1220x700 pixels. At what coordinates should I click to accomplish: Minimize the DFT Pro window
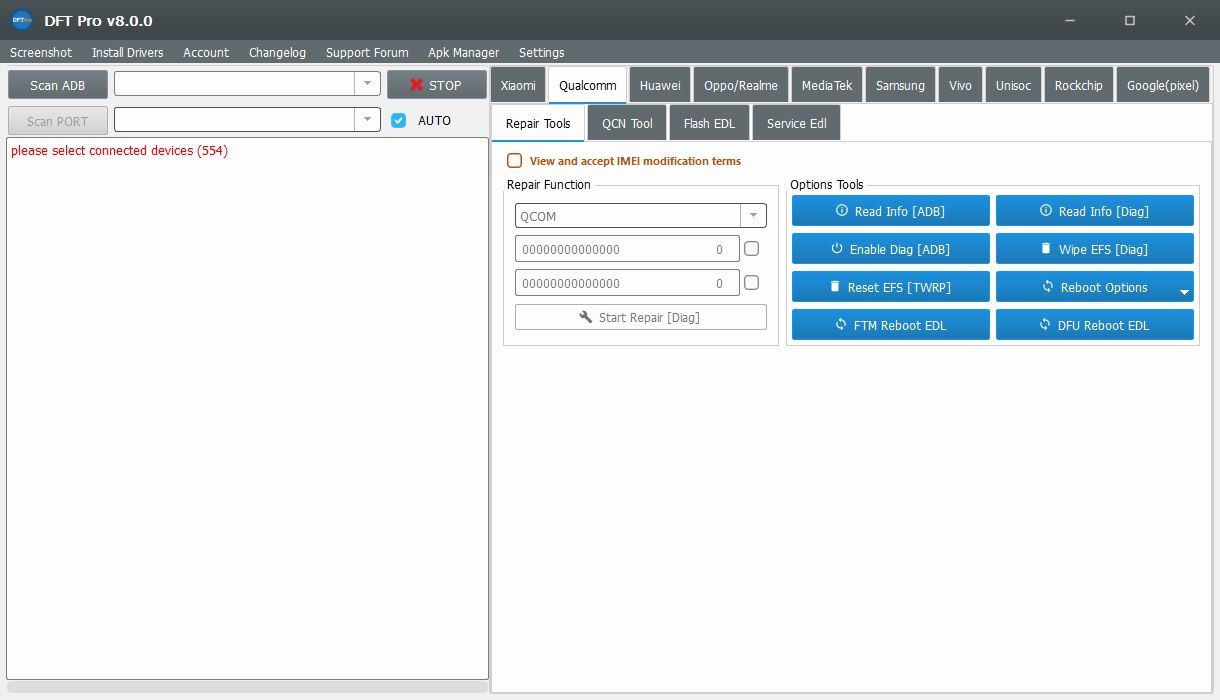click(x=1070, y=20)
